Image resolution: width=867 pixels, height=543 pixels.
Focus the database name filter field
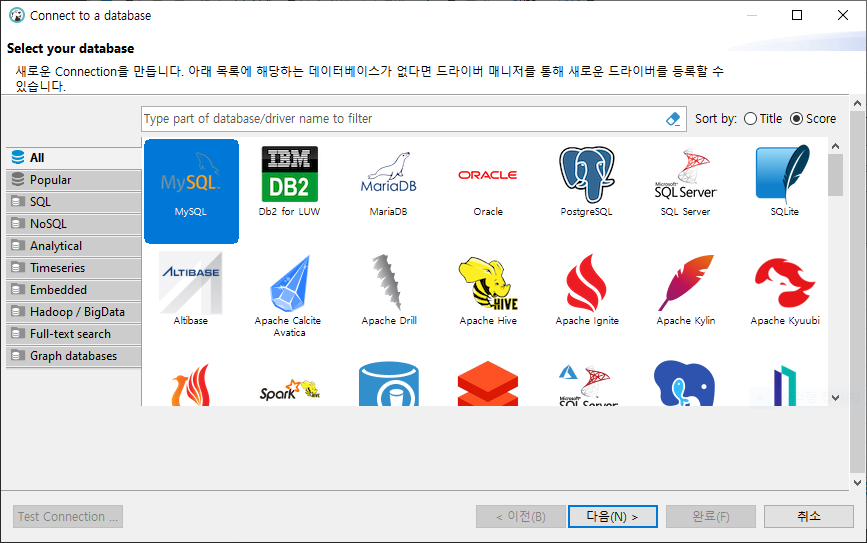coord(403,119)
